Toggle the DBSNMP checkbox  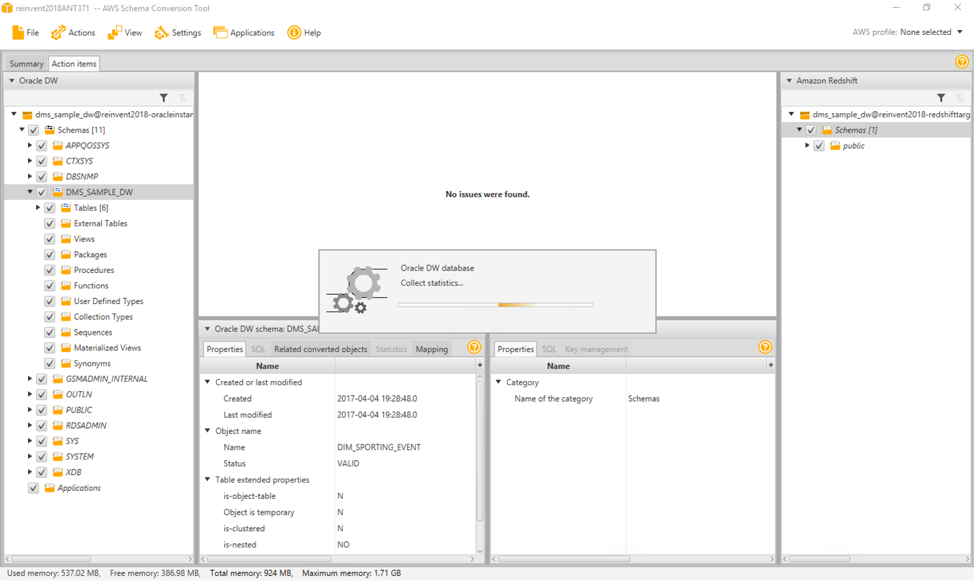pyautogui.click(x=42, y=176)
